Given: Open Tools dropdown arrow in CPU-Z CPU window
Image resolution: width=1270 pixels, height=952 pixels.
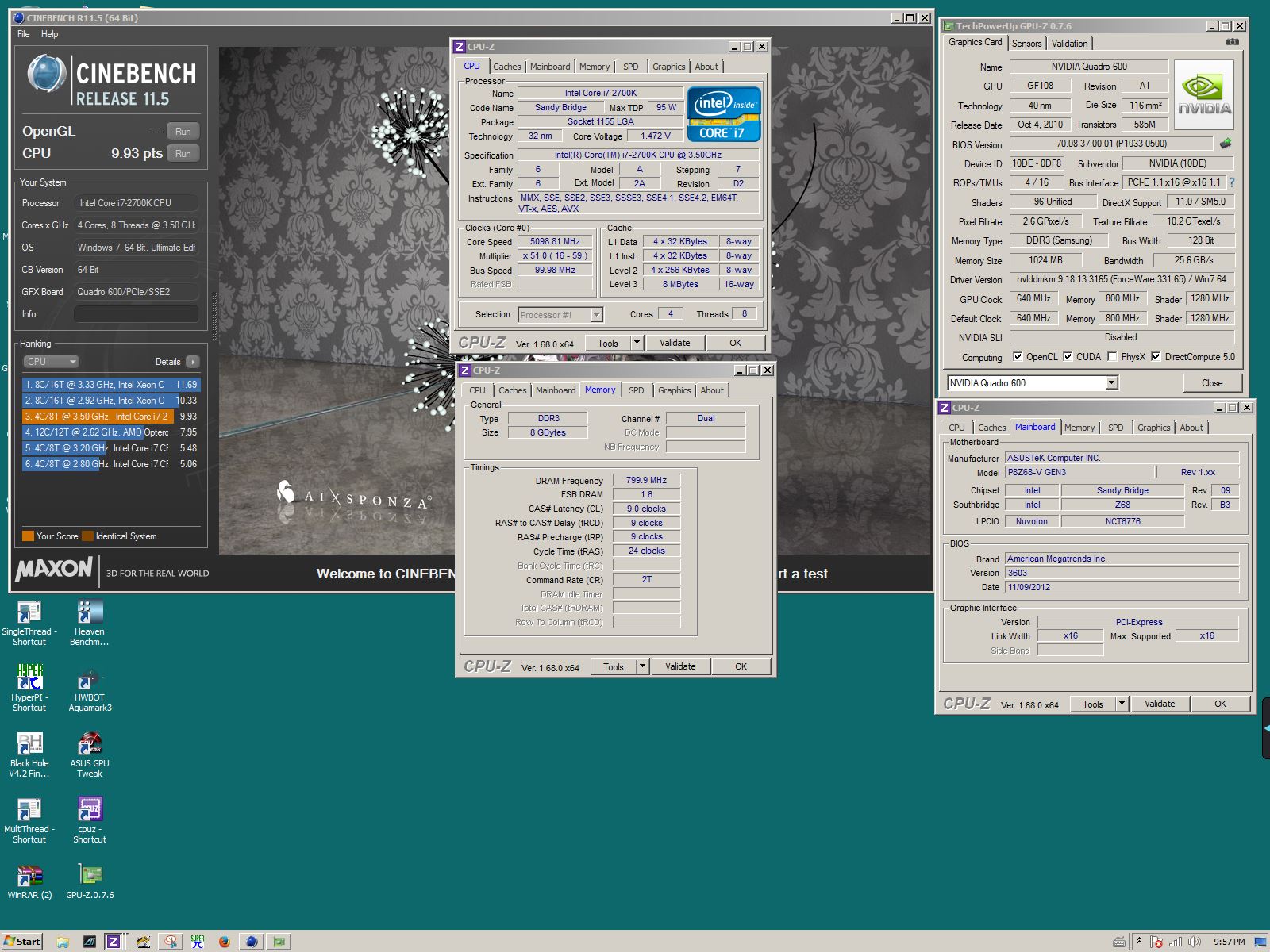Looking at the screenshot, I should tap(637, 343).
